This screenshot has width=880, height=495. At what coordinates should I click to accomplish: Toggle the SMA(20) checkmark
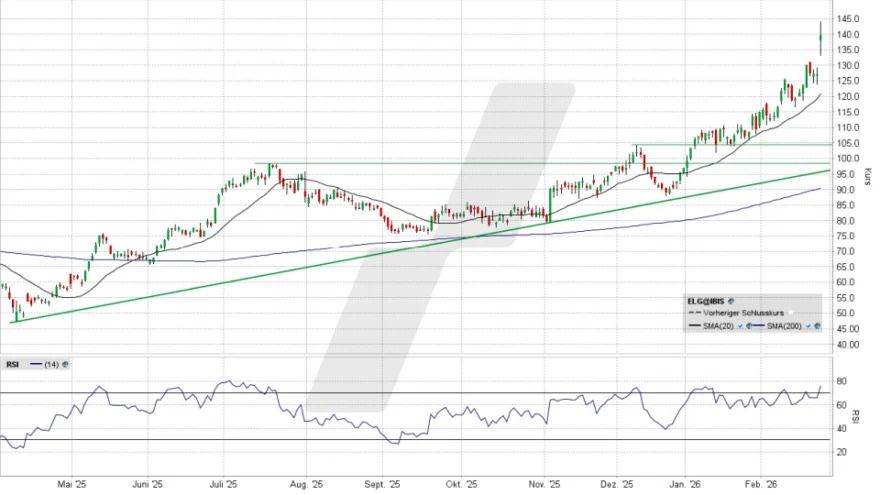point(739,326)
